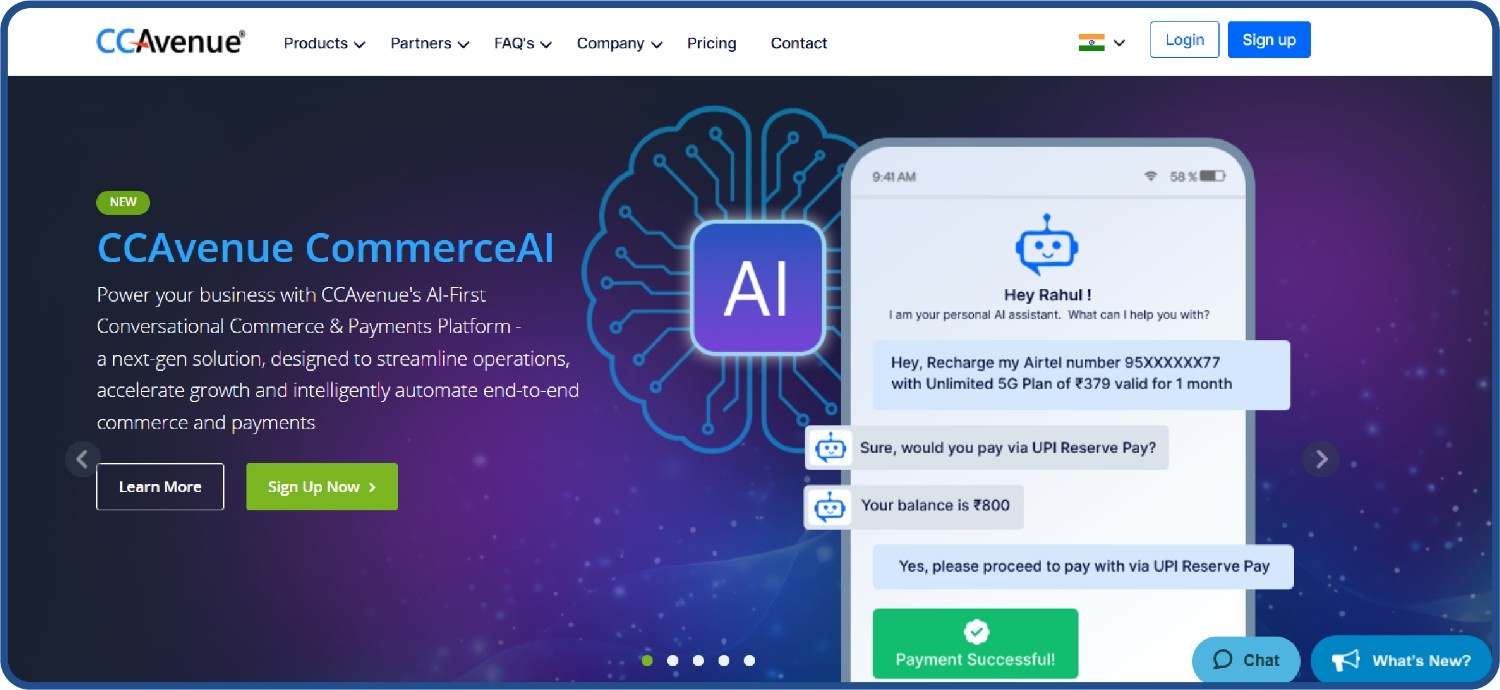Open the India flag country selector

click(x=1102, y=42)
